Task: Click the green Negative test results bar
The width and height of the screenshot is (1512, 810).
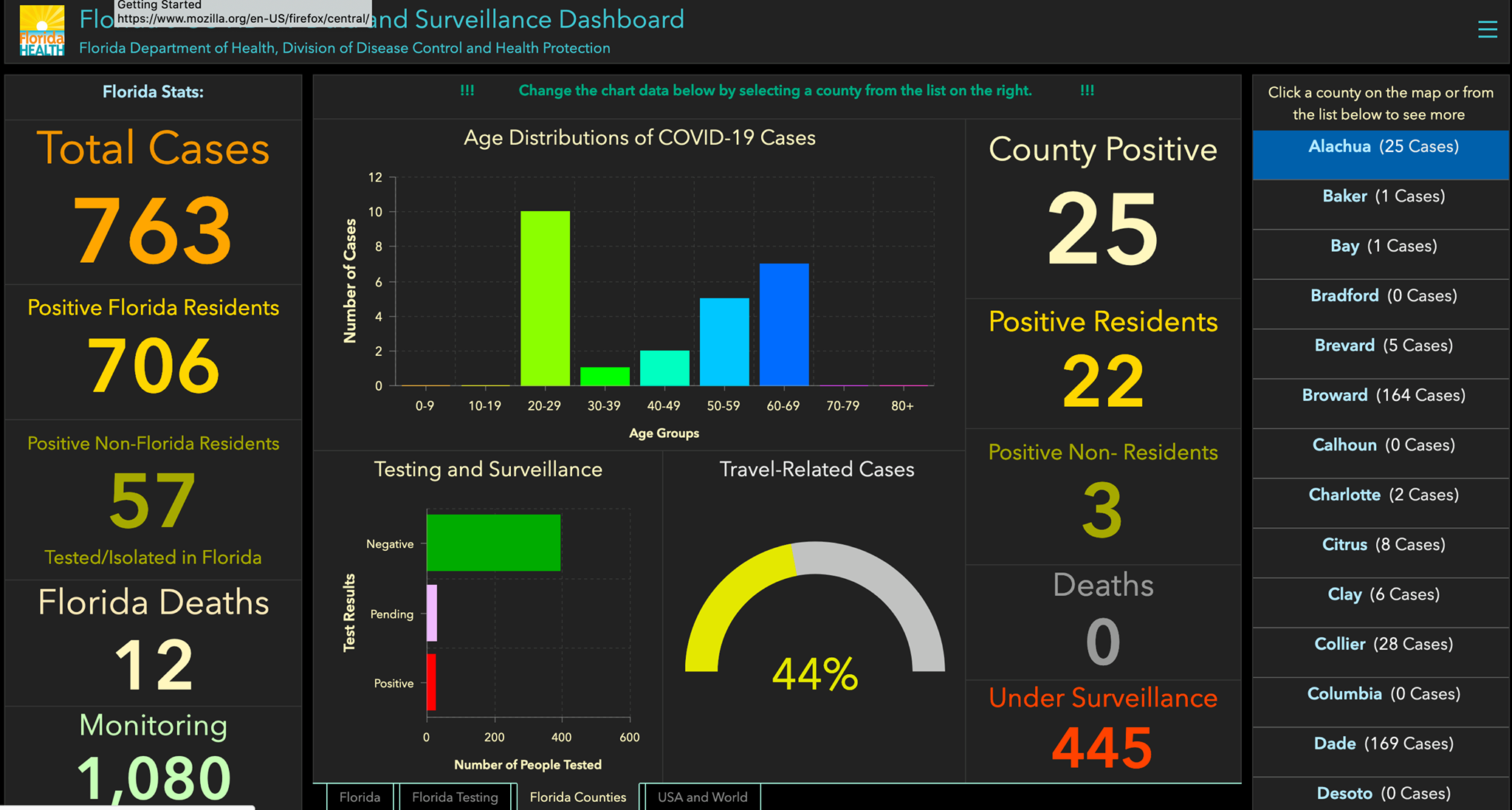Action: (x=493, y=543)
